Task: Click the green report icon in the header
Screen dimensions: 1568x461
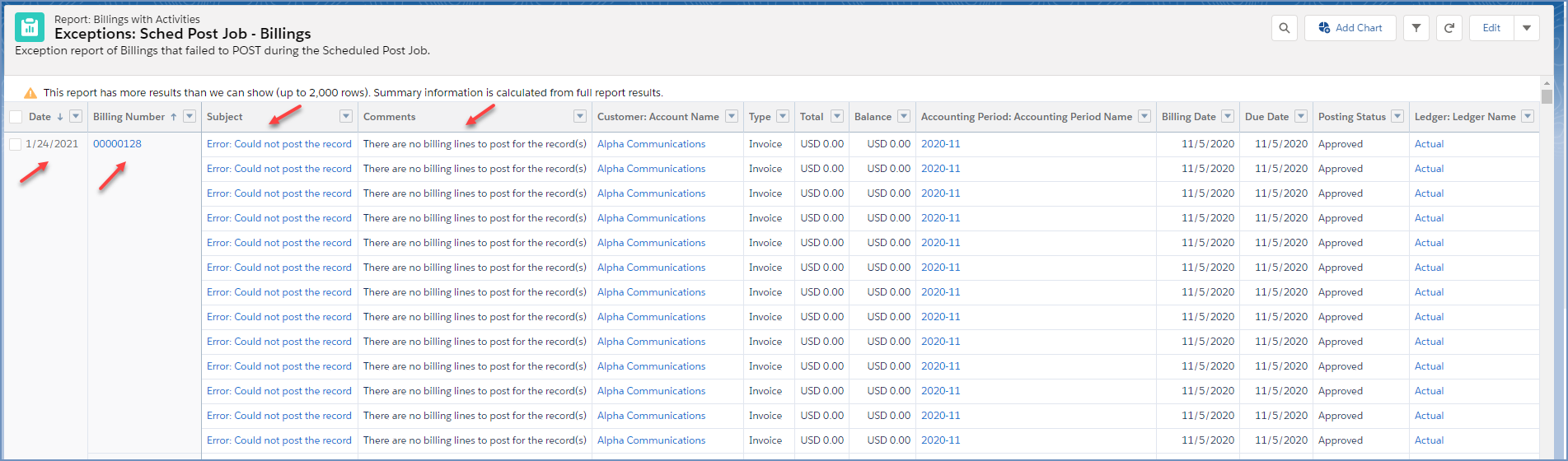Action: (30, 27)
